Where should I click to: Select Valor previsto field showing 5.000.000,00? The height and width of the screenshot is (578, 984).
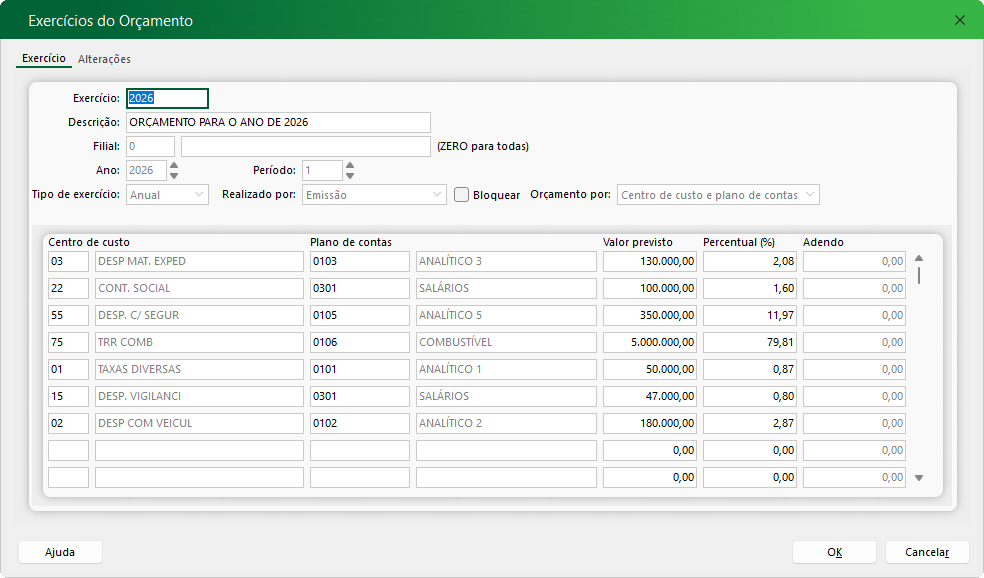click(650, 342)
